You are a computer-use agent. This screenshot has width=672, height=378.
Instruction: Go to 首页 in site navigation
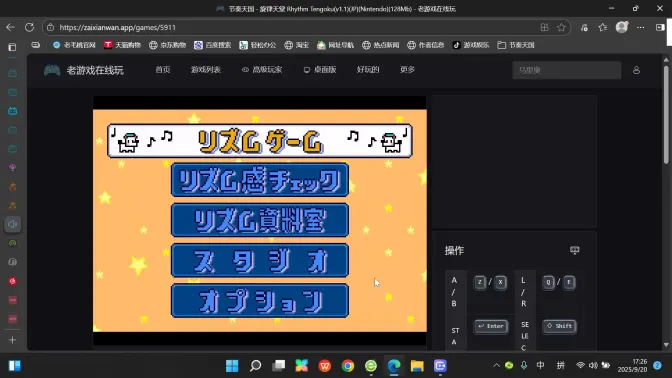(163, 70)
